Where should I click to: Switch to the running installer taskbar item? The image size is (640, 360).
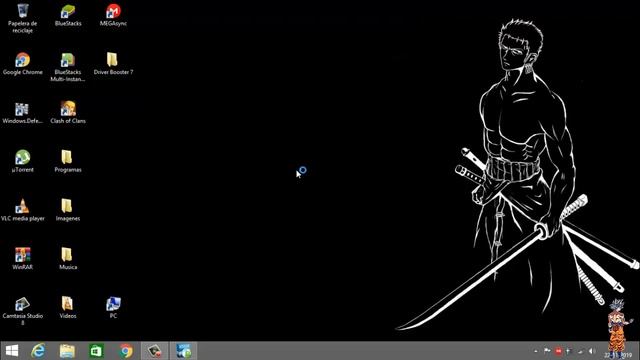(x=184, y=351)
